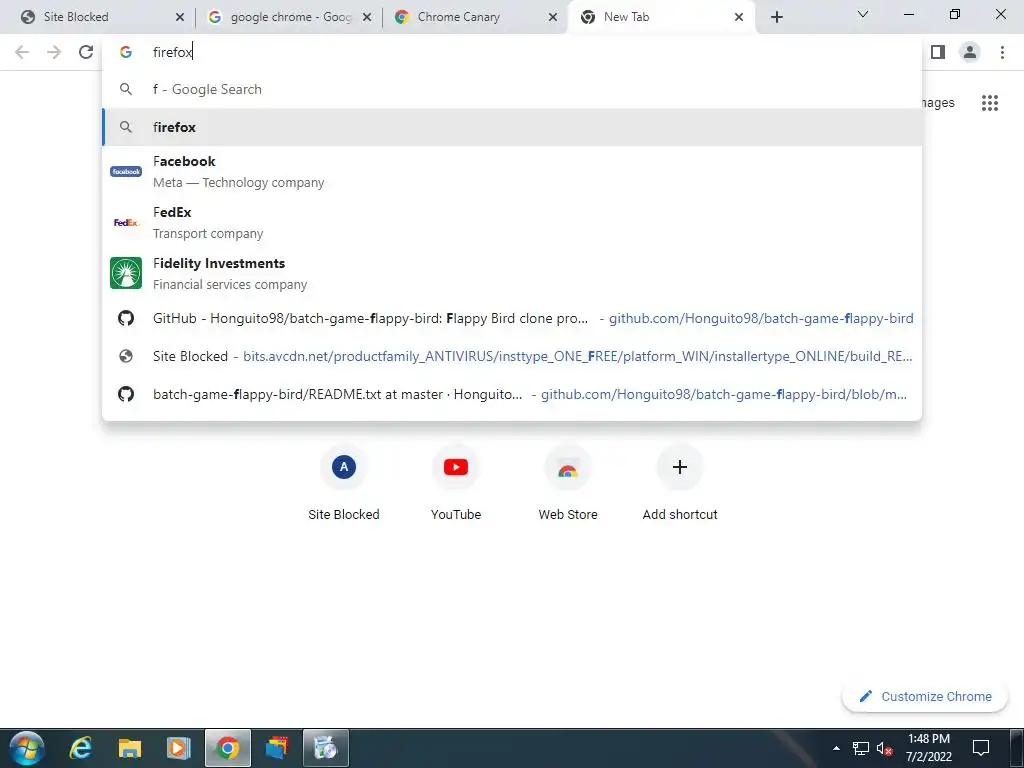
Task: Open the side panel icon
Action: (x=938, y=52)
